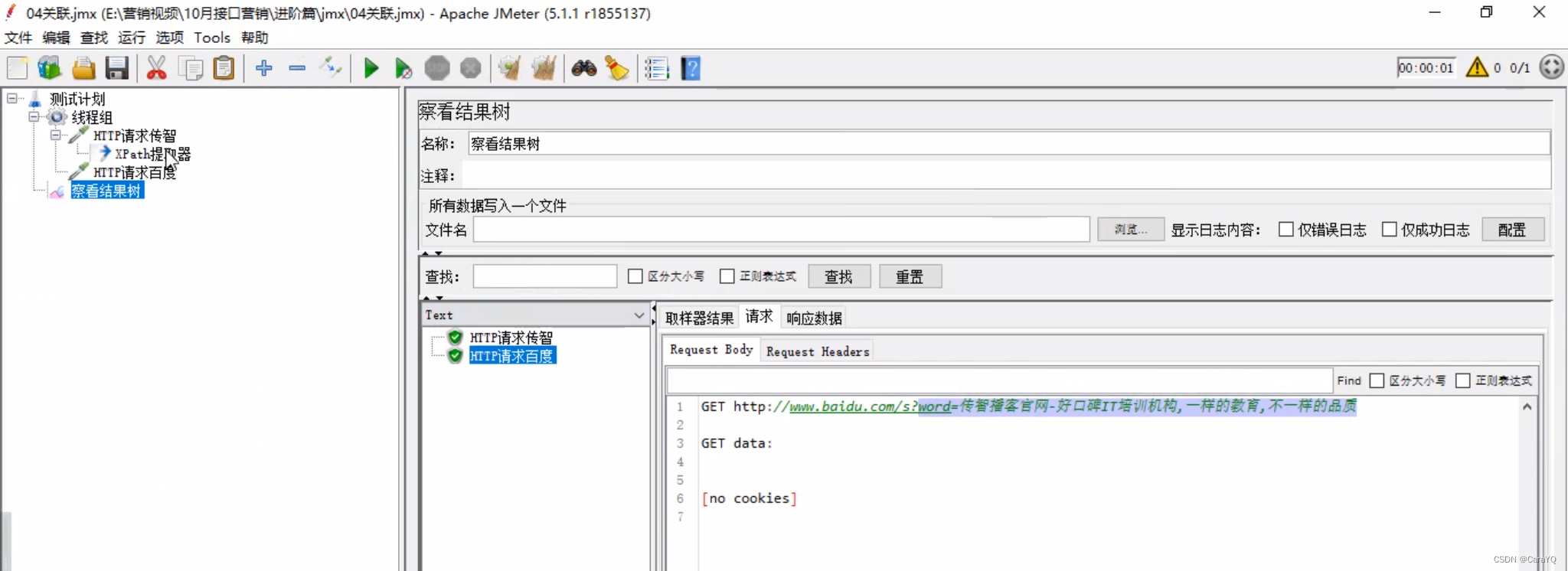Click the 查找 search button

click(839, 276)
